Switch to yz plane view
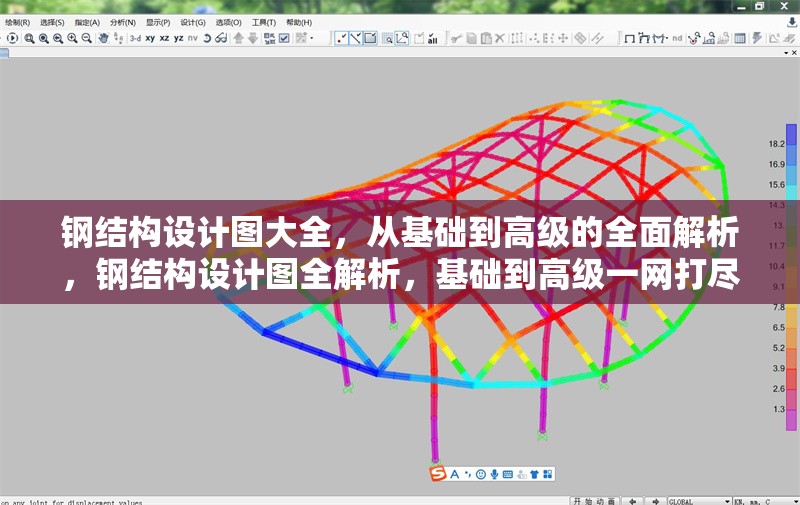 (x=179, y=38)
